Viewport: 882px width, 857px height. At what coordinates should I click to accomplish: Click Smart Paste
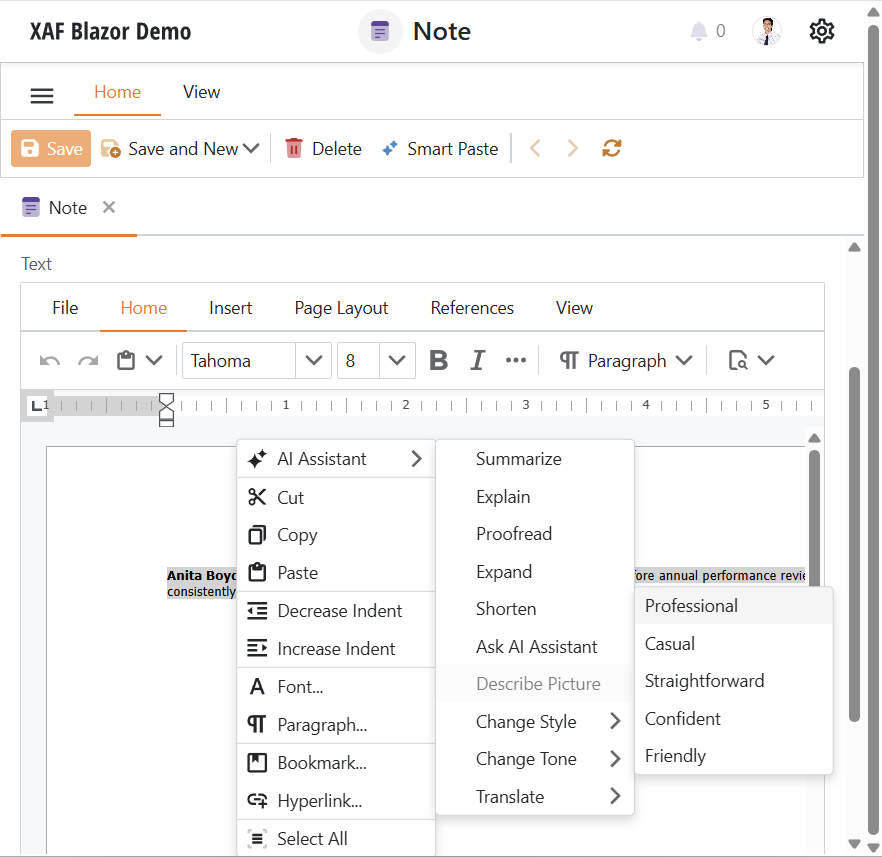click(x=440, y=148)
